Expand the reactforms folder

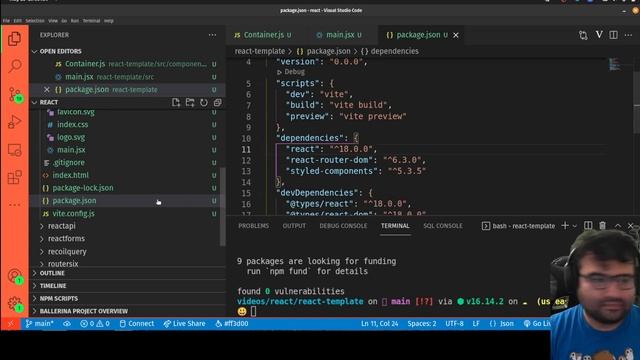click(66, 238)
